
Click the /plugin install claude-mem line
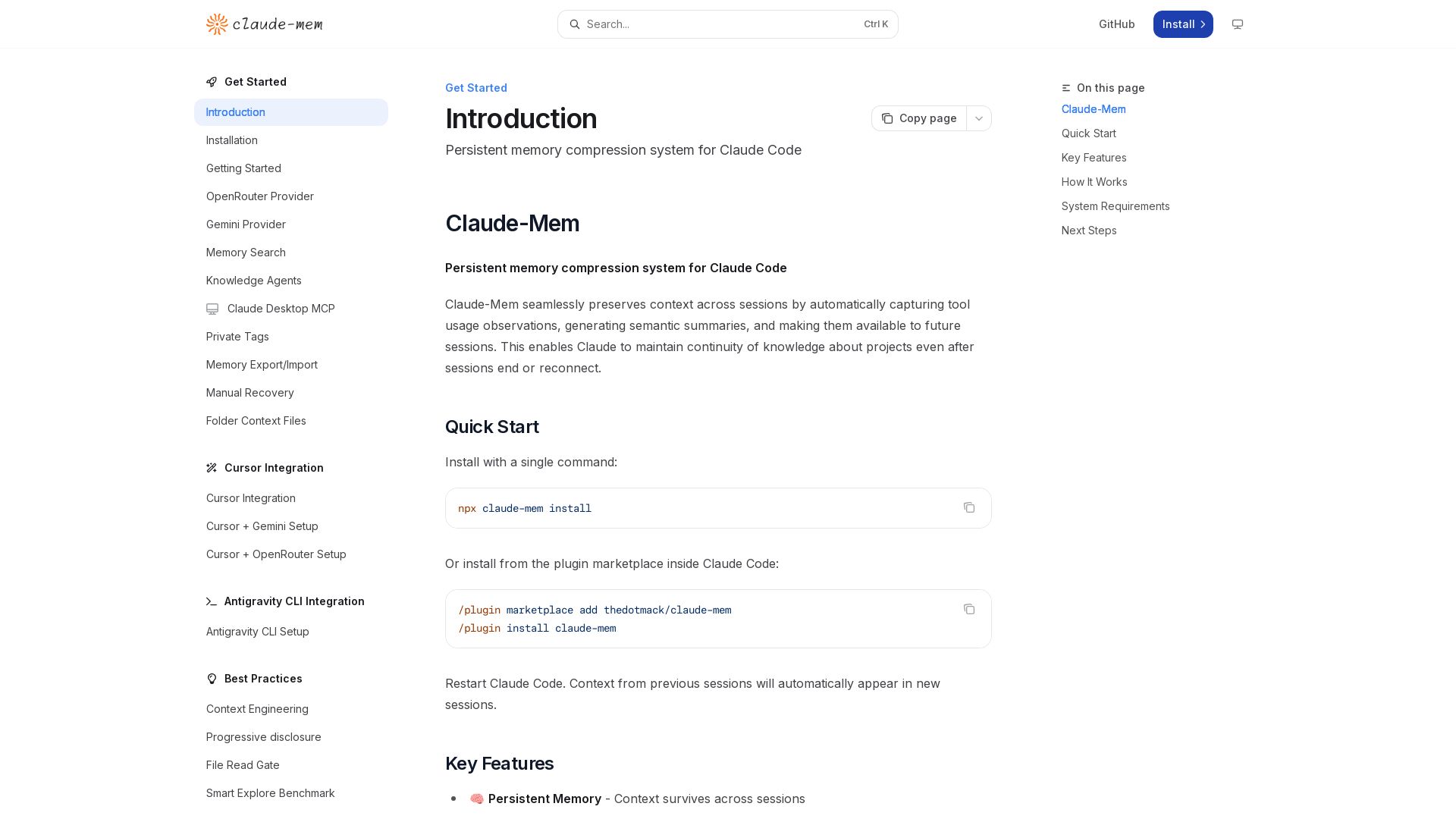tap(537, 628)
